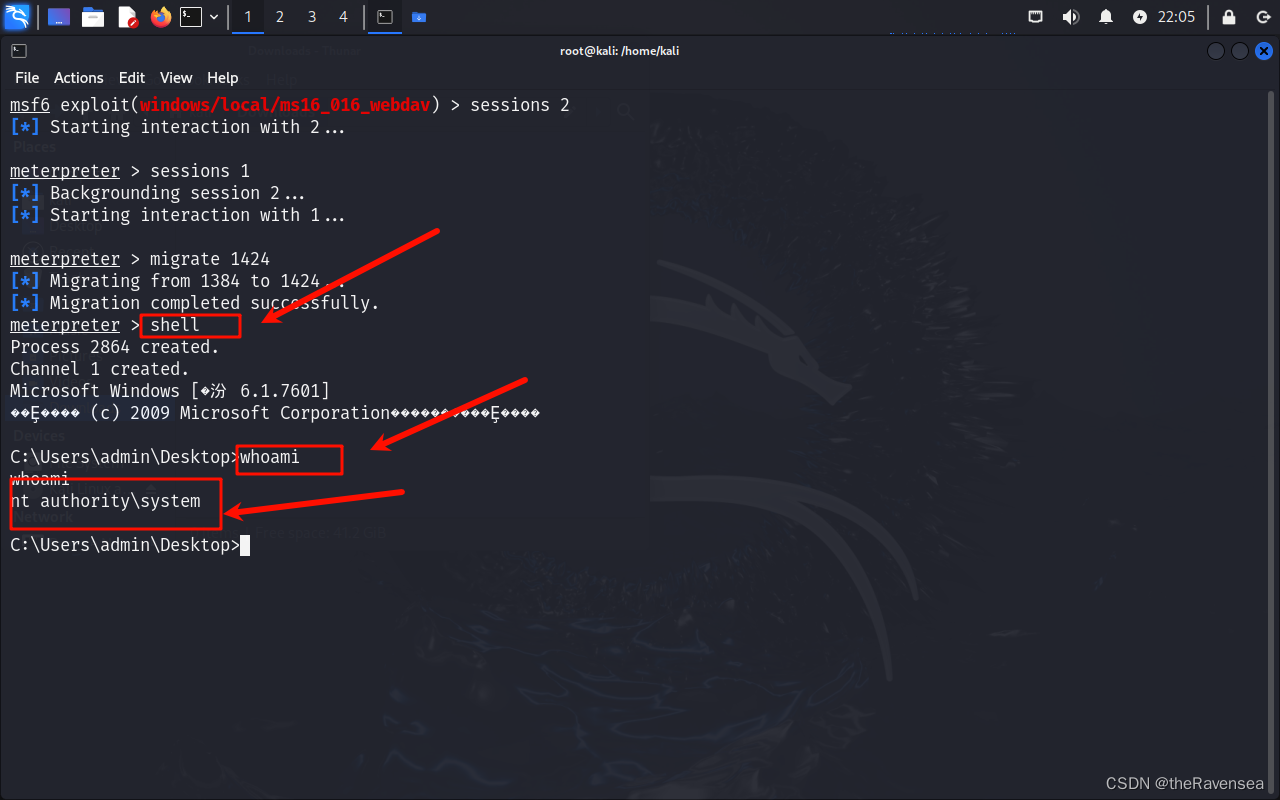1280x800 pixels.
Task: Open the volume control icon
Action: [1071, 17]
